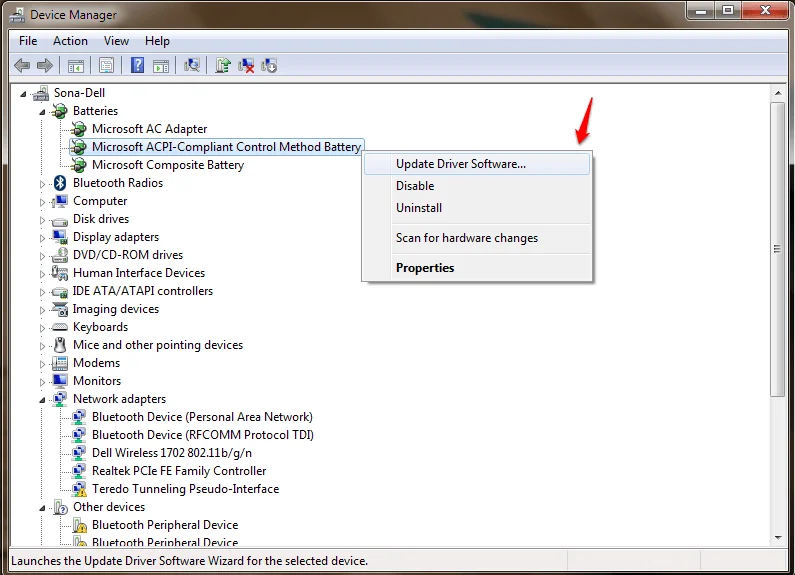The width and height of the screenshot is (795, 575).
Task: Open the Help menu
Action: [x=157, y=41]
